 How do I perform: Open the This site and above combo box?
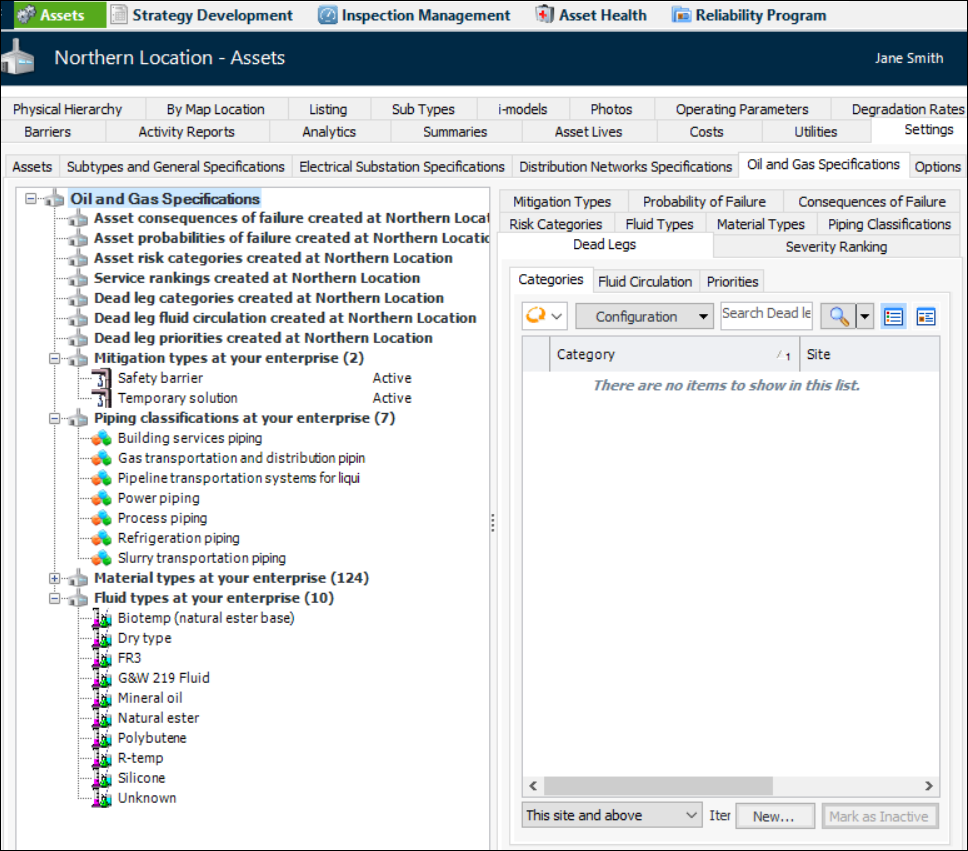pyautogui.click(x=611, y=816)
